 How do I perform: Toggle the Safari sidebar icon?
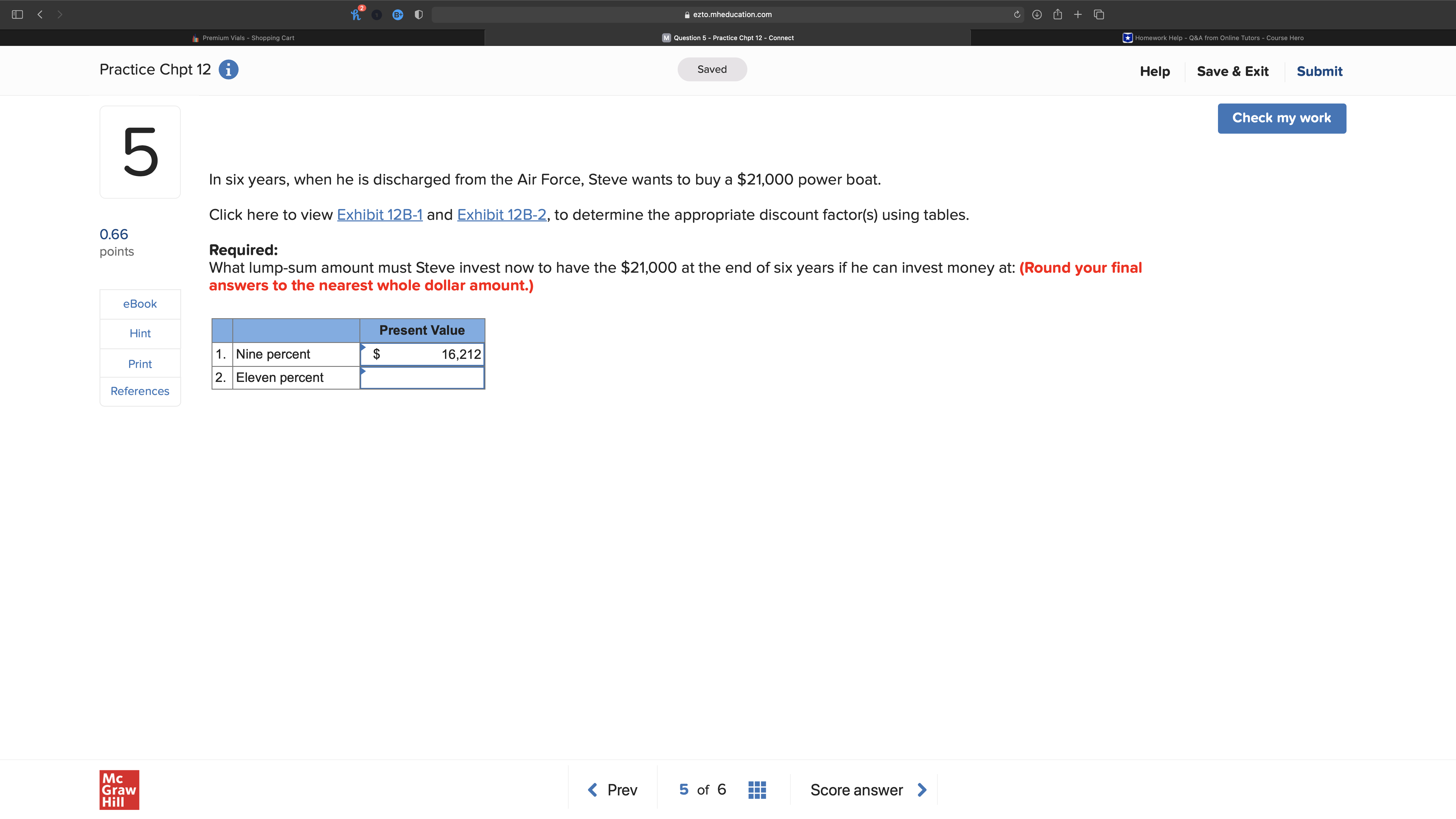tap(17, 14)
